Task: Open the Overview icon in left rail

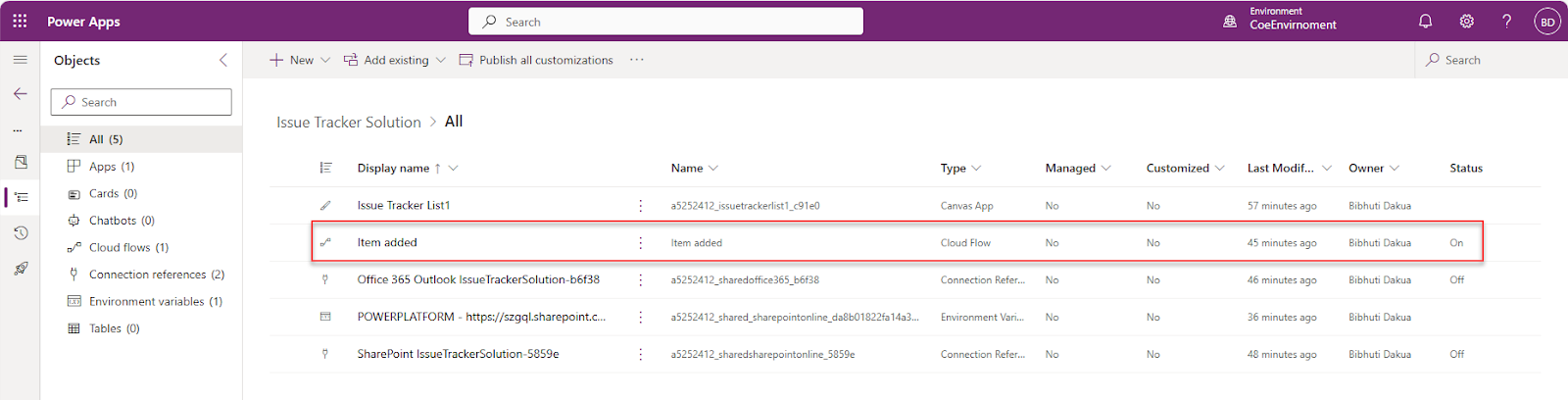Action: tap(21, 162)
